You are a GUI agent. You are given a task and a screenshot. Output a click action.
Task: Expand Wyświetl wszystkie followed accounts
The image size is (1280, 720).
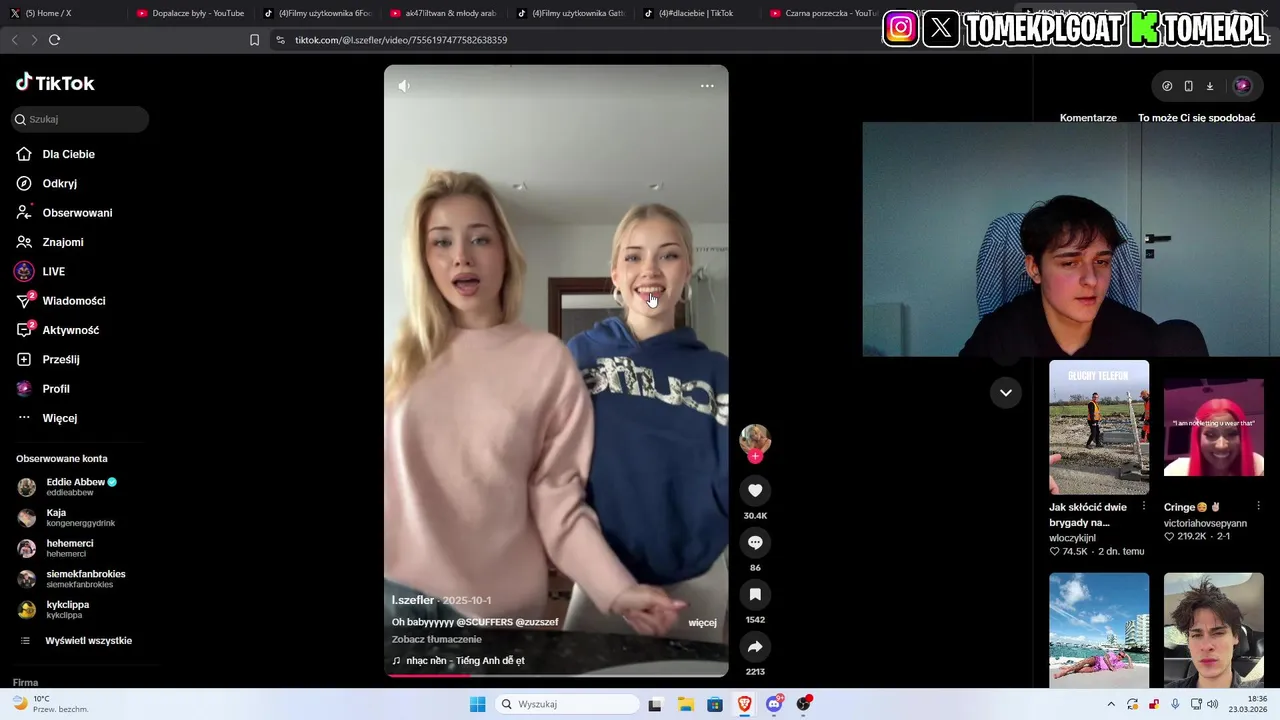76,641
